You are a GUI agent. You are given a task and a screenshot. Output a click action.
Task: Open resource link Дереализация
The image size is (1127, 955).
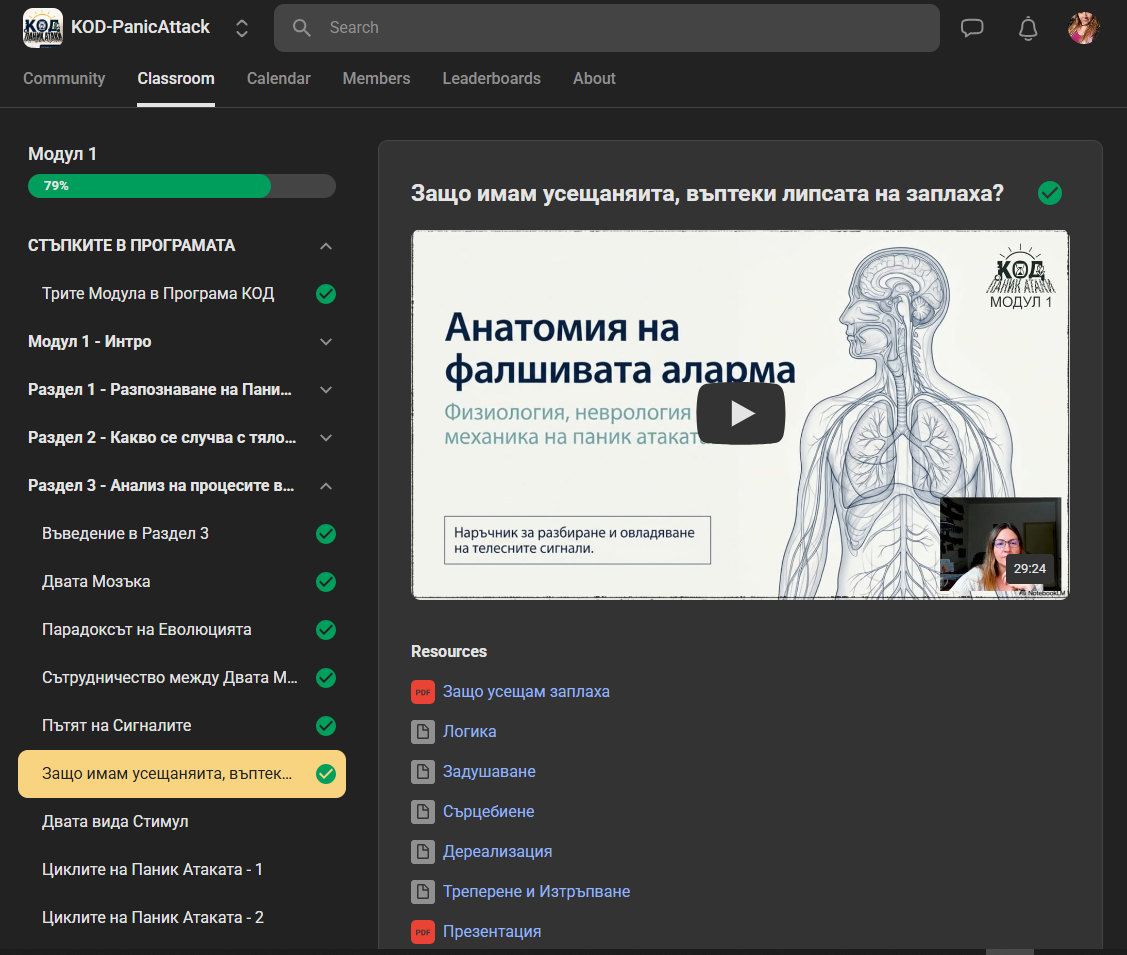(x=497, y=852)
